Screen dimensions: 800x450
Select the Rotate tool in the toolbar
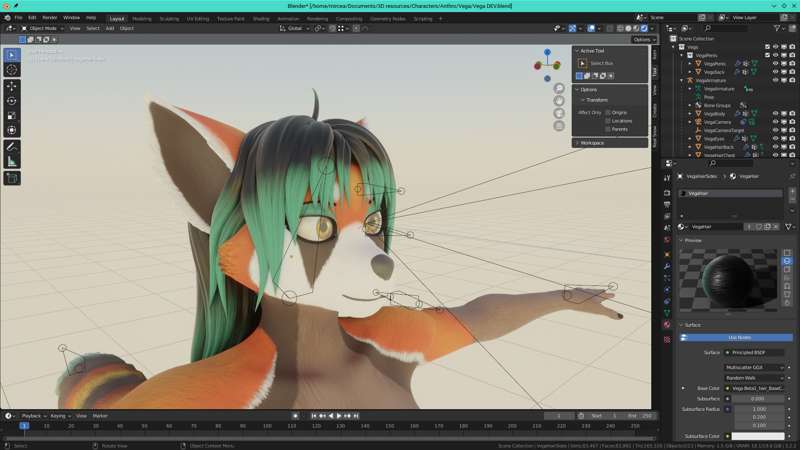(x=12, y=100)
